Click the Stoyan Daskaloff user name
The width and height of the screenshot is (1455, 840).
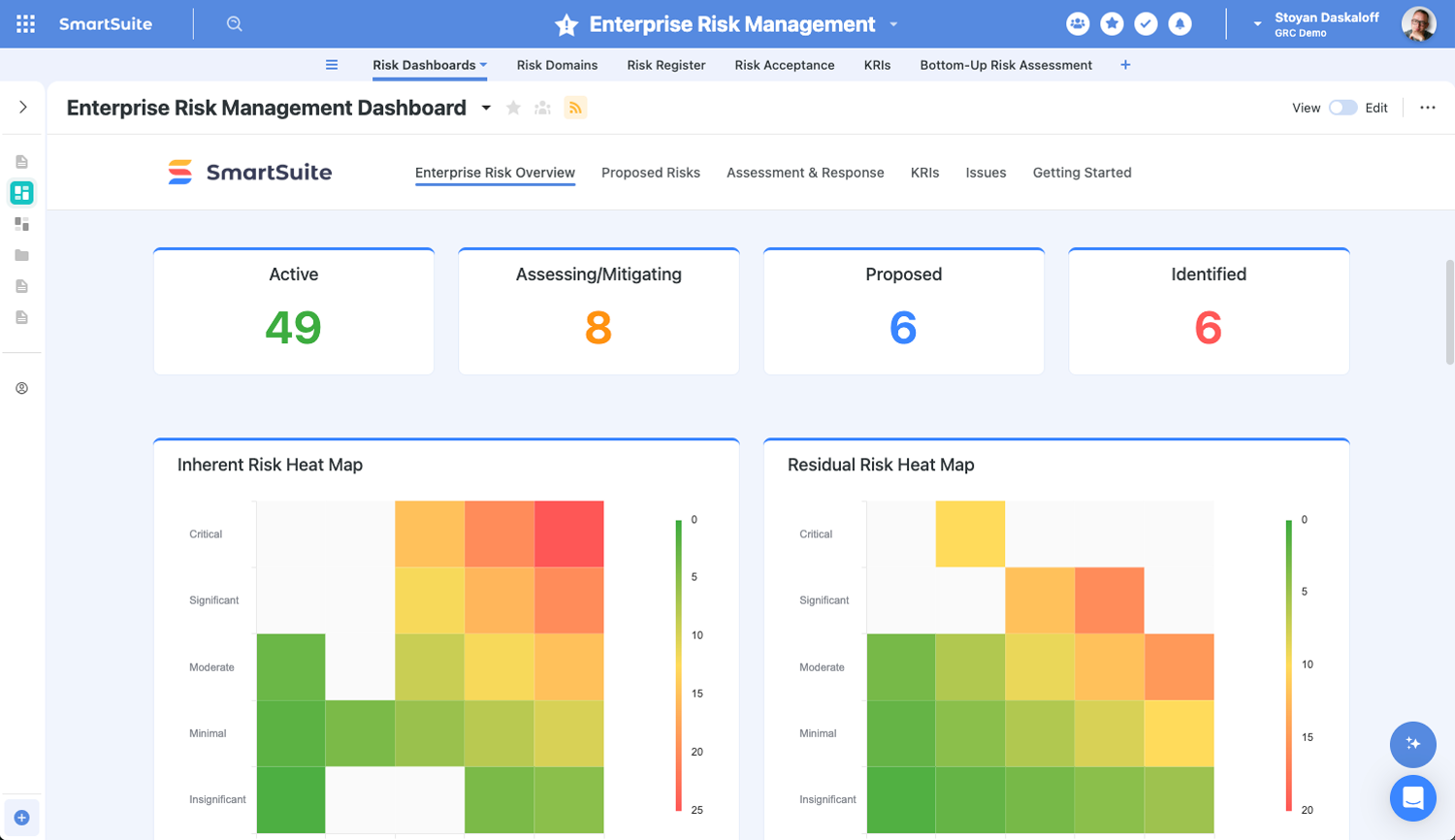[1327, 17]
